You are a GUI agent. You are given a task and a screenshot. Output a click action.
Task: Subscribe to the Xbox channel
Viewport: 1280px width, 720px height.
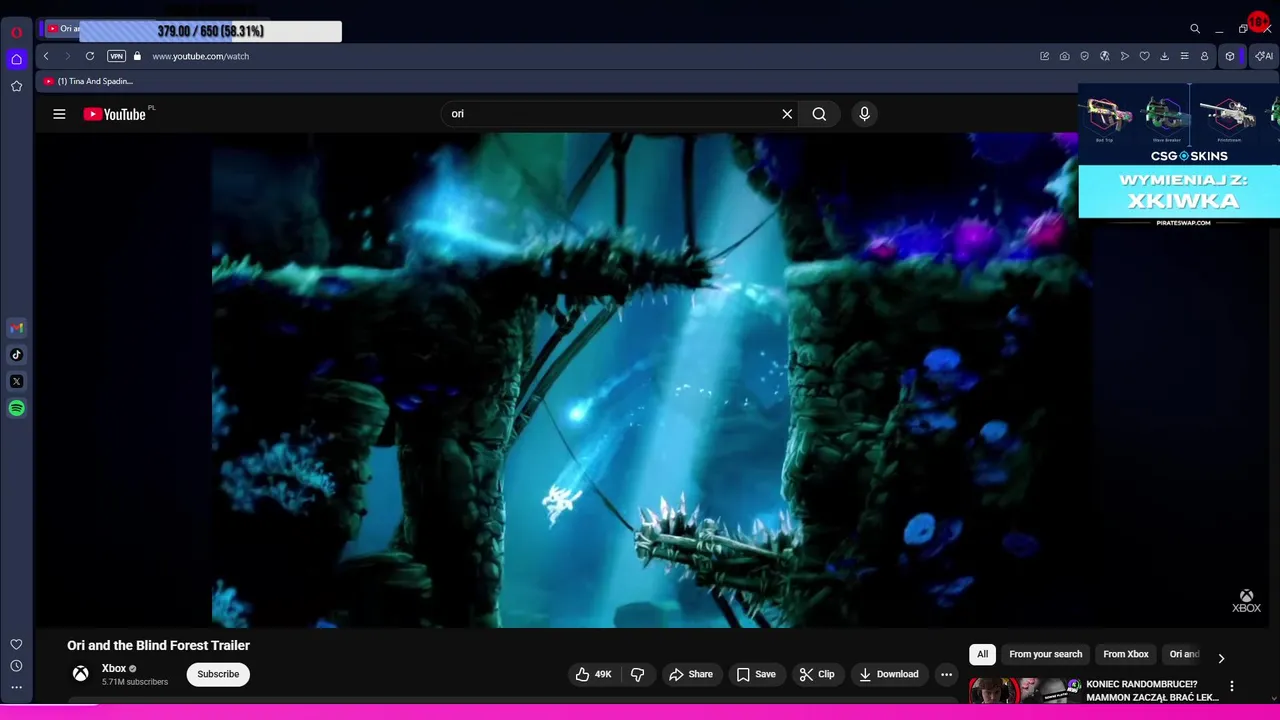tap(218, 674)
